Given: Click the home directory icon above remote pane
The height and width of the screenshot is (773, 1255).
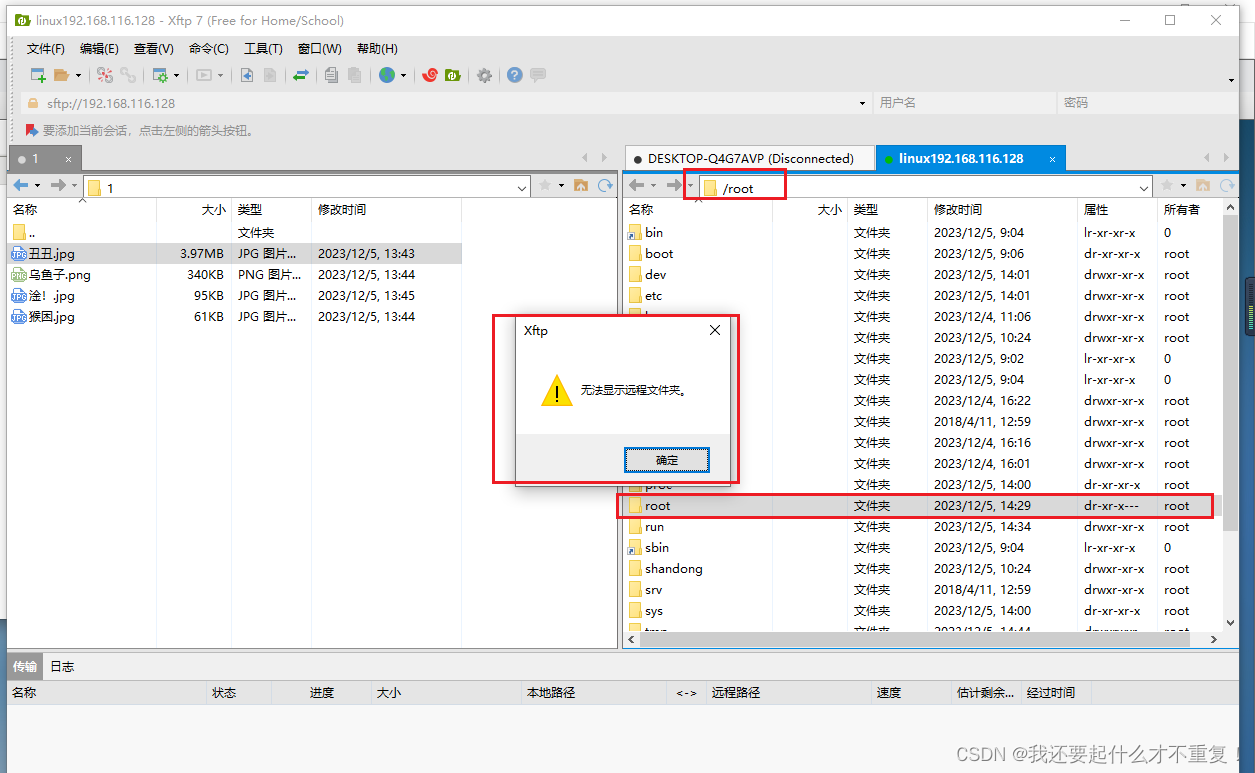Looking at the screenshot, I should (1203, 185).
